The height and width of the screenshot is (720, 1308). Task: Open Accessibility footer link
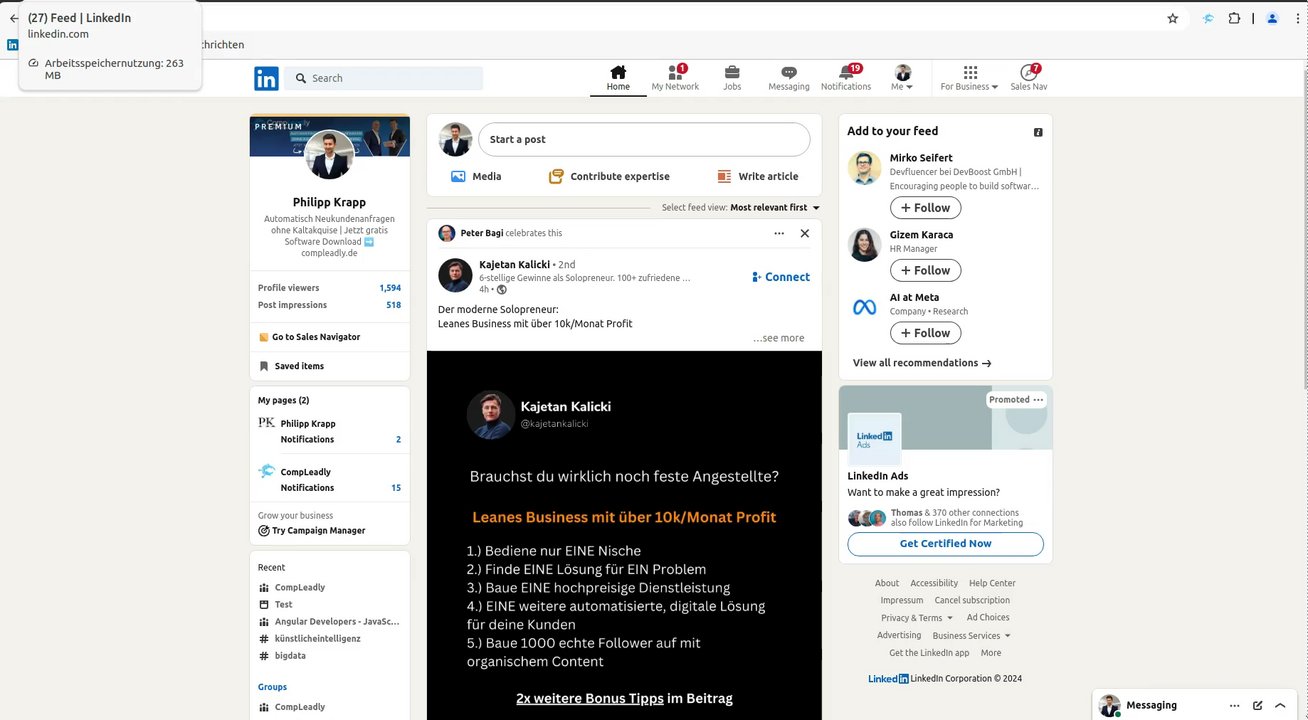[x=934, y=583]
